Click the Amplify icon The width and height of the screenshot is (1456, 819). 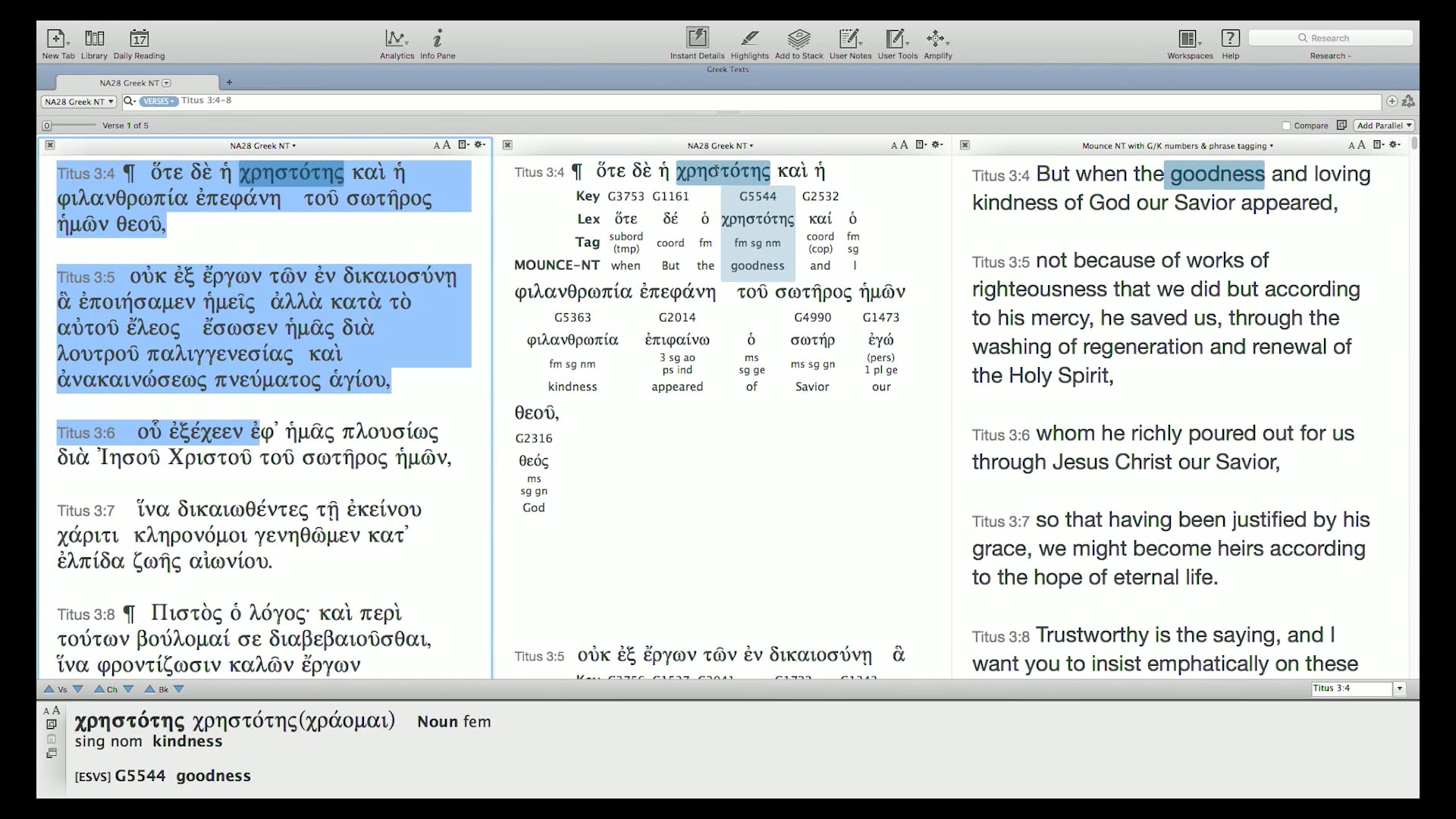point(937,39)
